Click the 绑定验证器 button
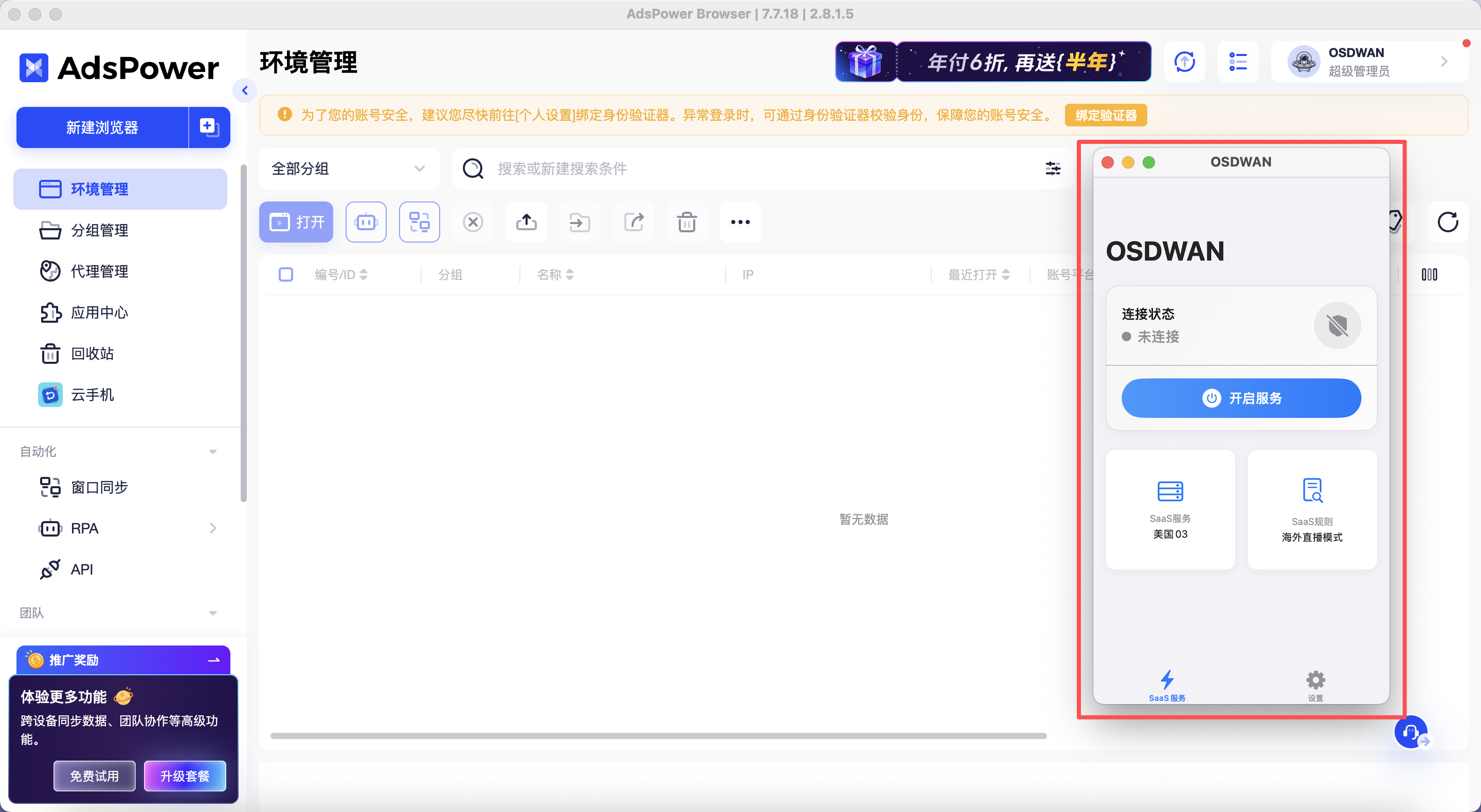The height and width of the screenshot is (812, 1481). [x=1105, y=116]
